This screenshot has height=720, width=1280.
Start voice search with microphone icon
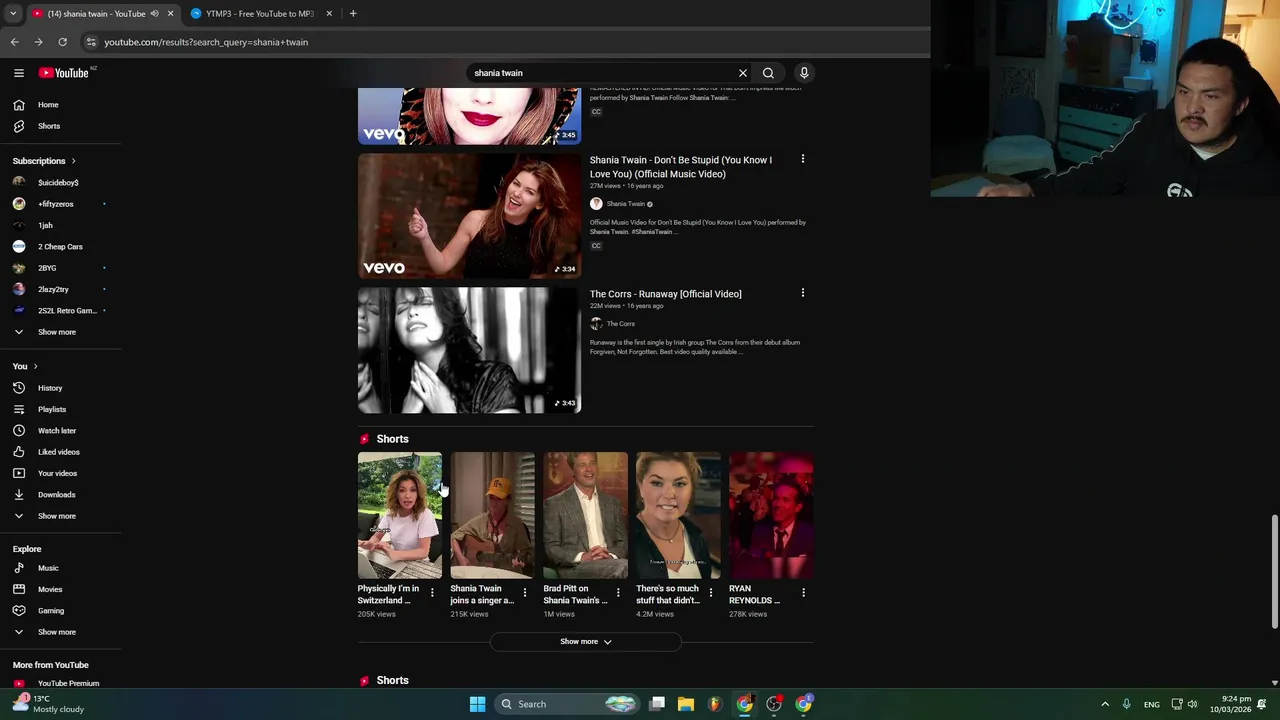click(804, 73)
